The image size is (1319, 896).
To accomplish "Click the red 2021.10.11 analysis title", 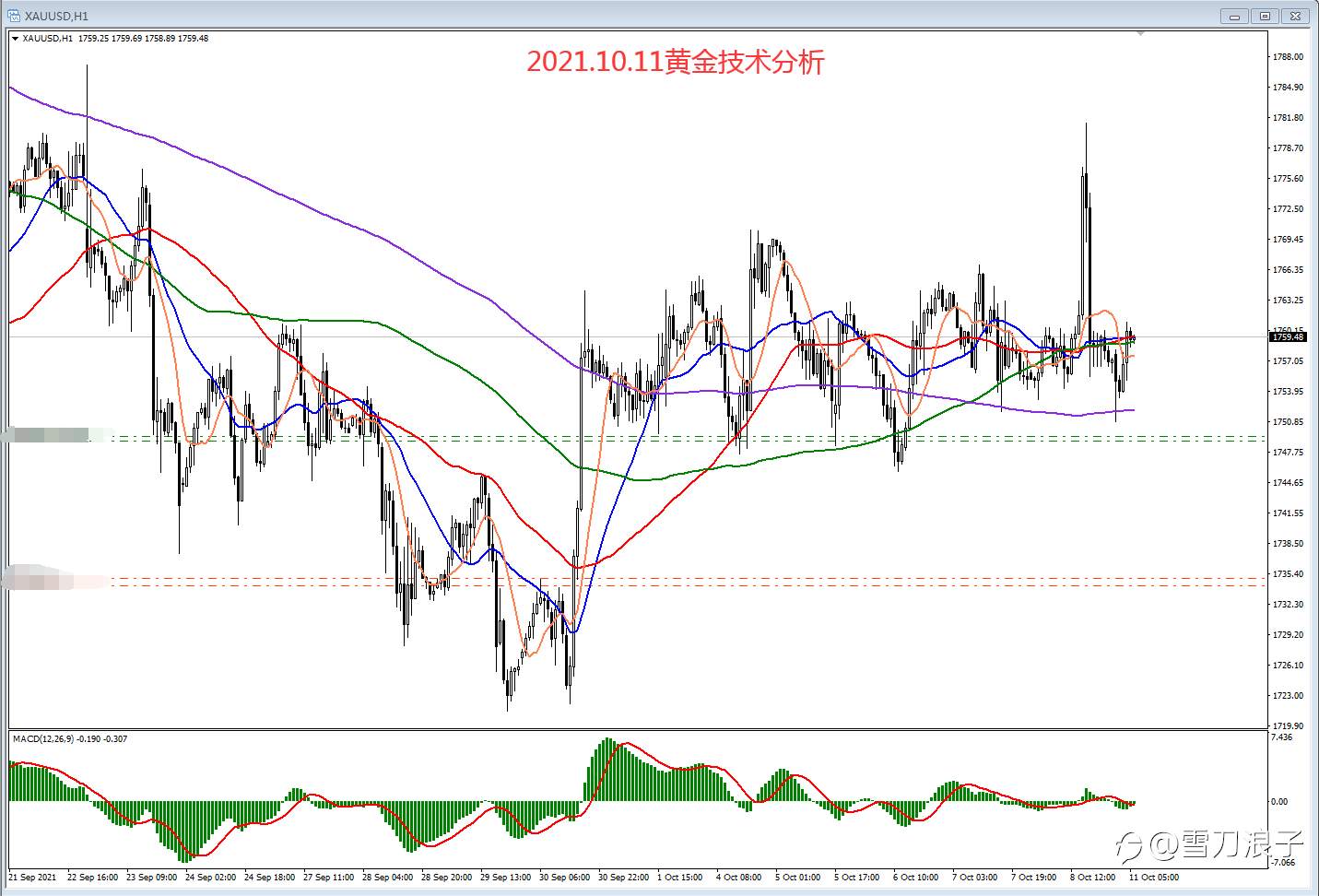I will [676, 62].
